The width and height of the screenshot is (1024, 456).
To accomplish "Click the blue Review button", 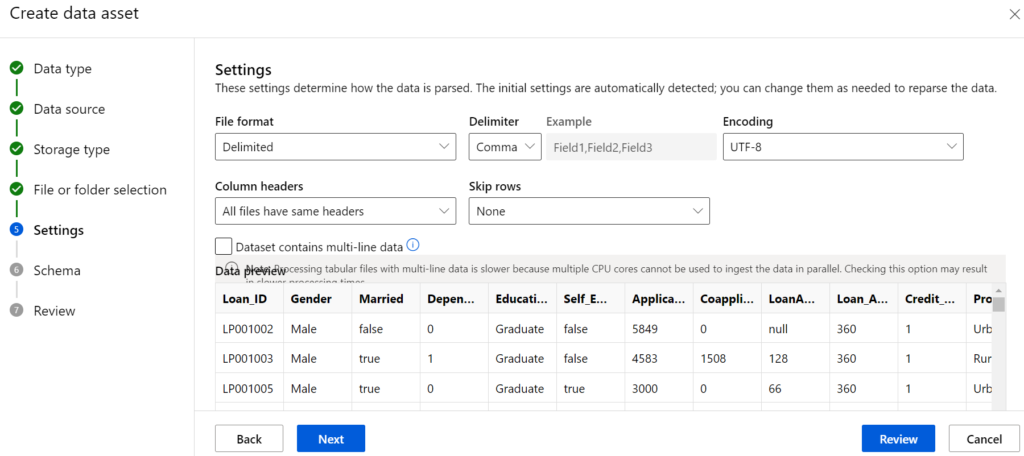I will coord(899,439).
